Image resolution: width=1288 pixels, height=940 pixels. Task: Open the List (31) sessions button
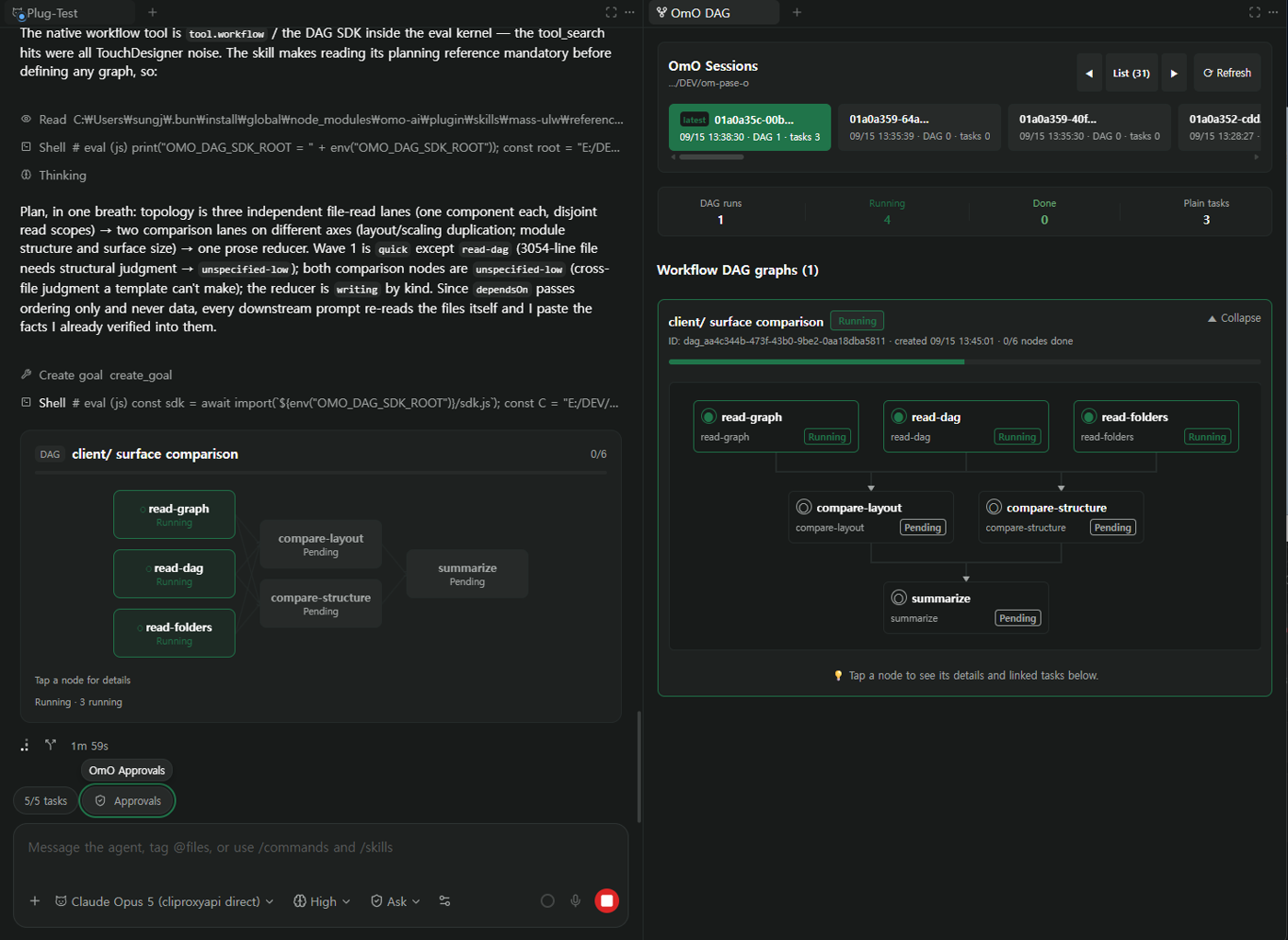(1132, 74)
